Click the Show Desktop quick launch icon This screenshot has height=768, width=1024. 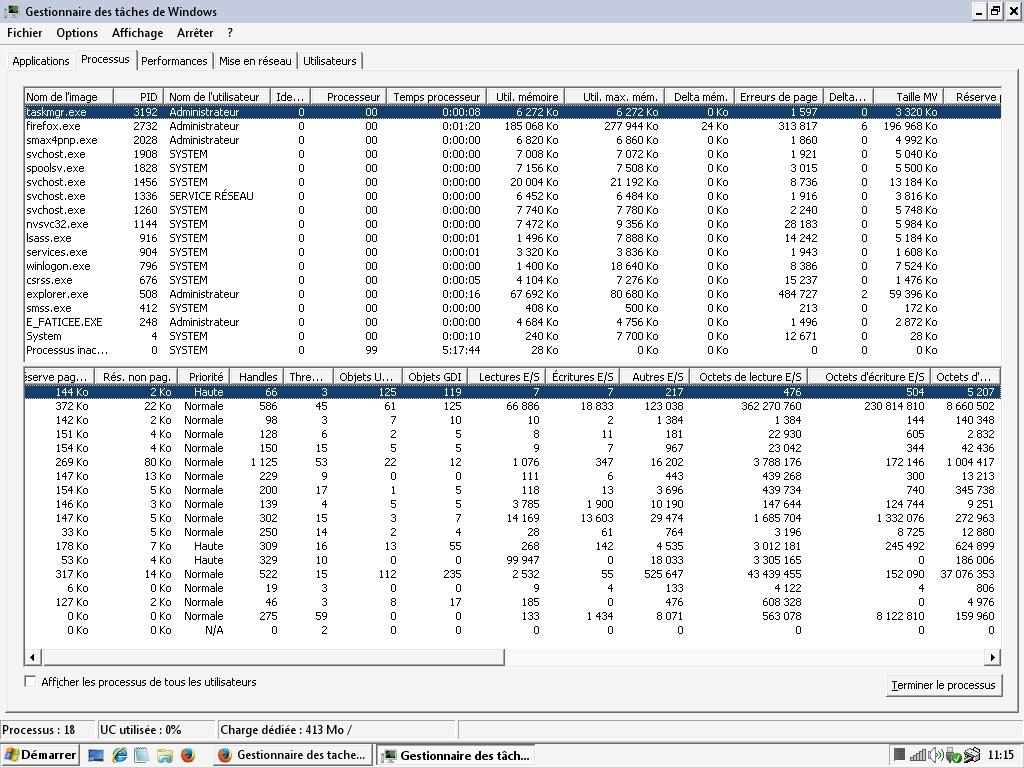(x=96, y=755)
